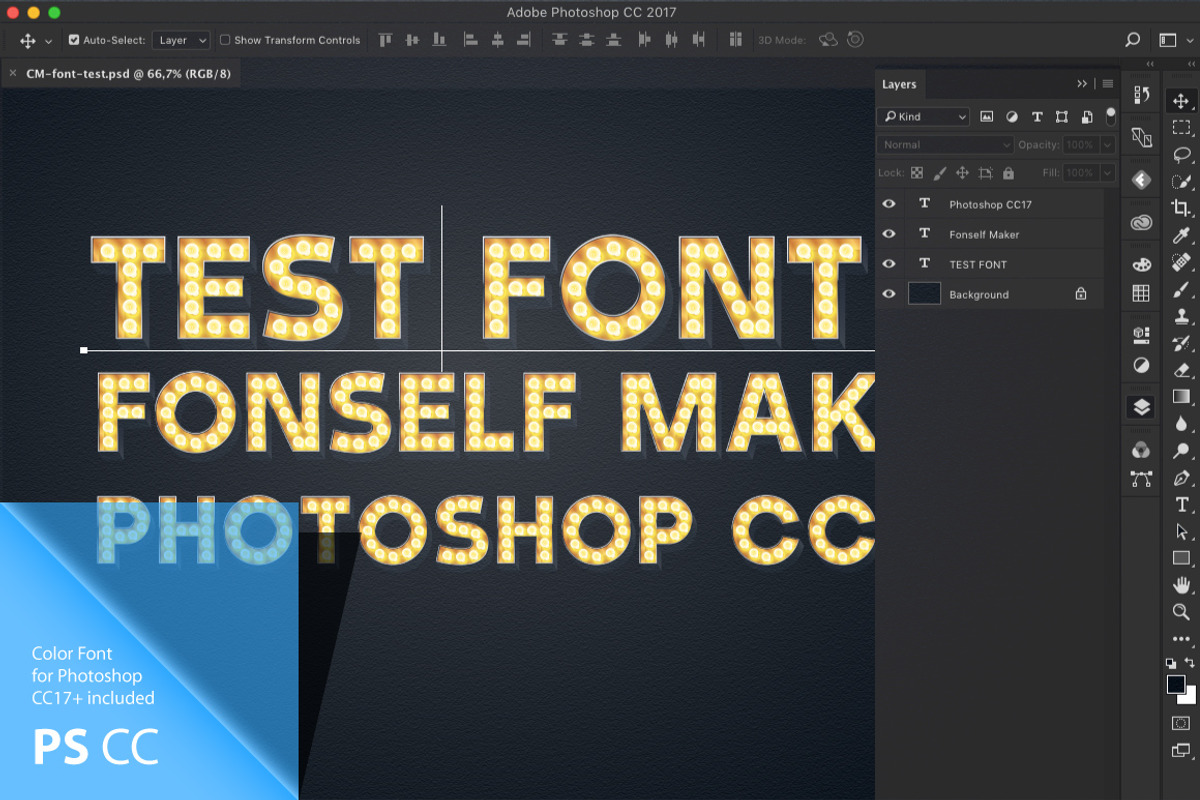Hide the Background layer eye
Screen dimensions: 1200x800
[x=889, y=294]
